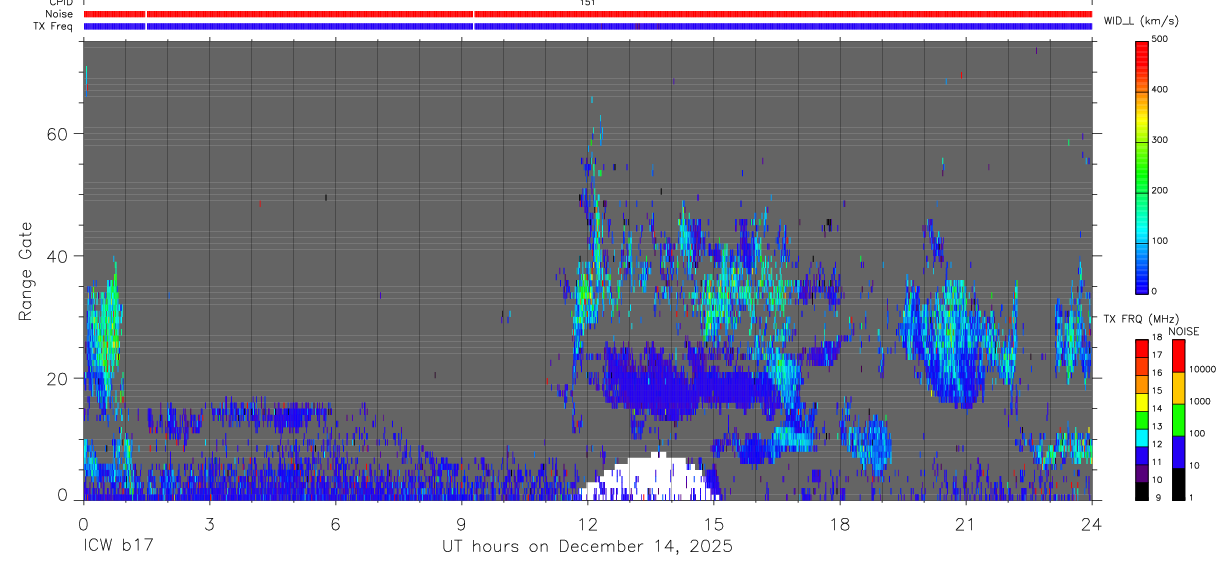Image resolution: width=1228 pixels, height=567 pixels.
Task: Click the '12' UT hour axis tick
Action: pos(588,522)
